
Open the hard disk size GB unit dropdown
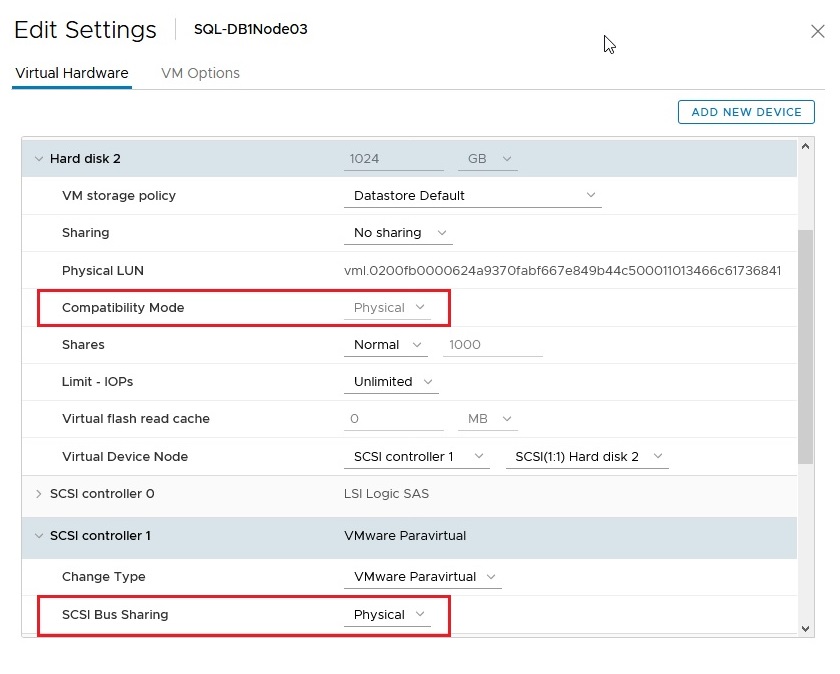488,159
